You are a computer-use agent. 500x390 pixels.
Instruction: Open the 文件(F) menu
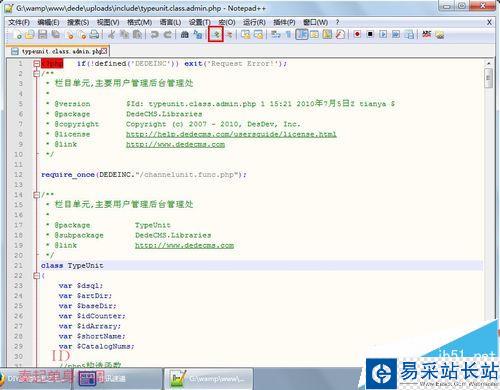[19, 22]
